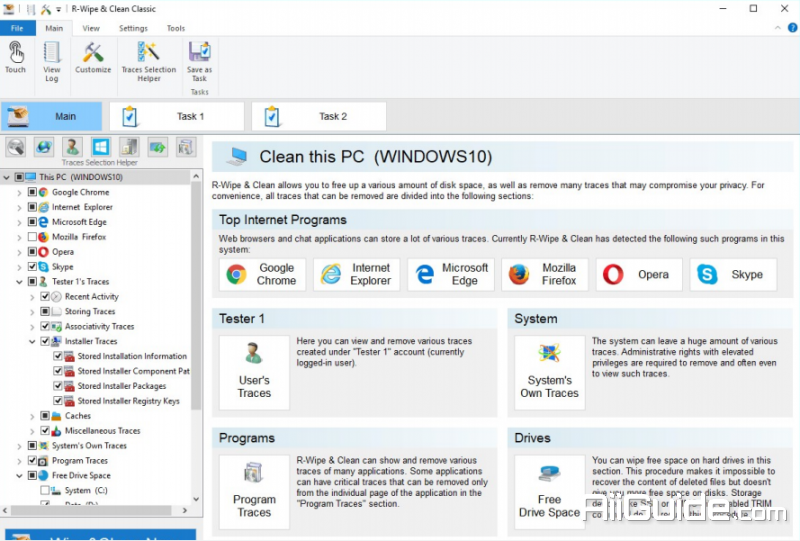Open the Free Drive Space tile
The width and height of the screenshot is (800, 541).
click(549, 492)
